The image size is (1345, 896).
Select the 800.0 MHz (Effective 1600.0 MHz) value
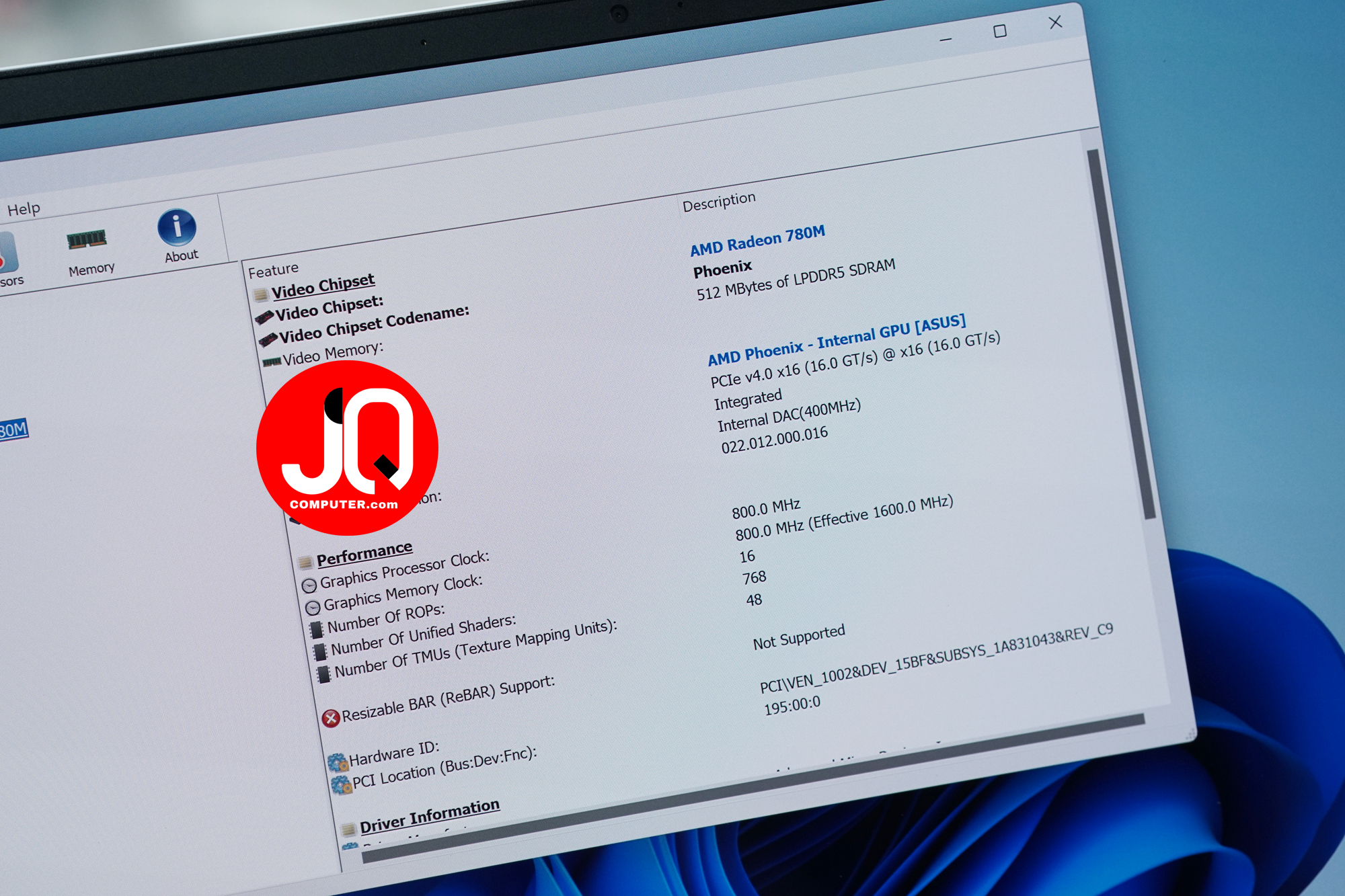(844, 518)
